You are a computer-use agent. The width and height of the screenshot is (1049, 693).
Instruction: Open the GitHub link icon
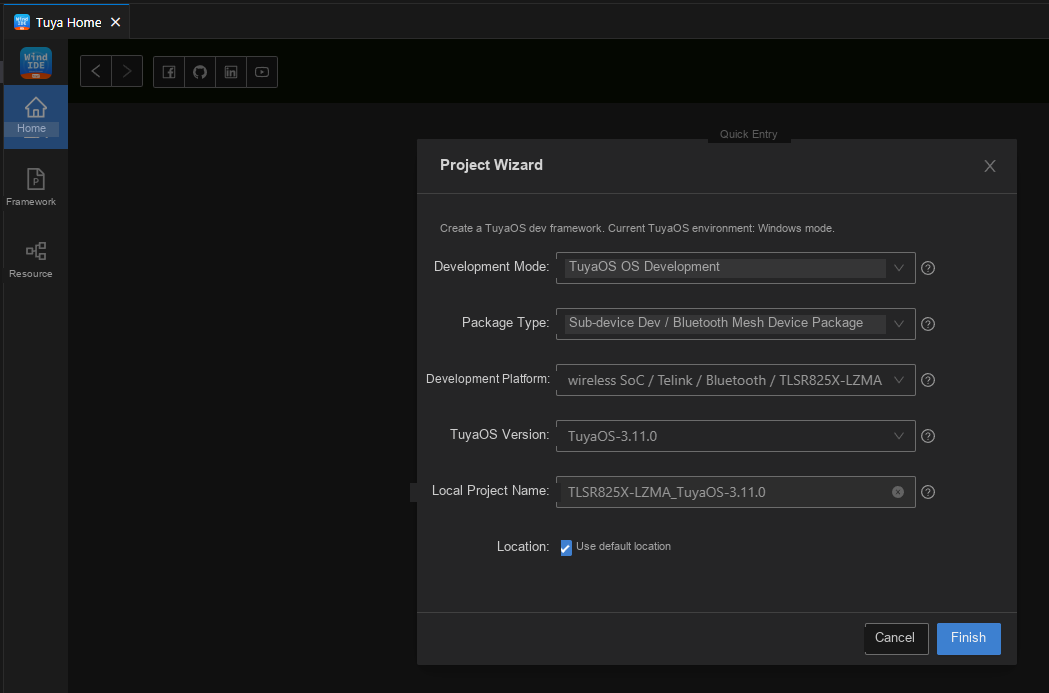[200, 72]
